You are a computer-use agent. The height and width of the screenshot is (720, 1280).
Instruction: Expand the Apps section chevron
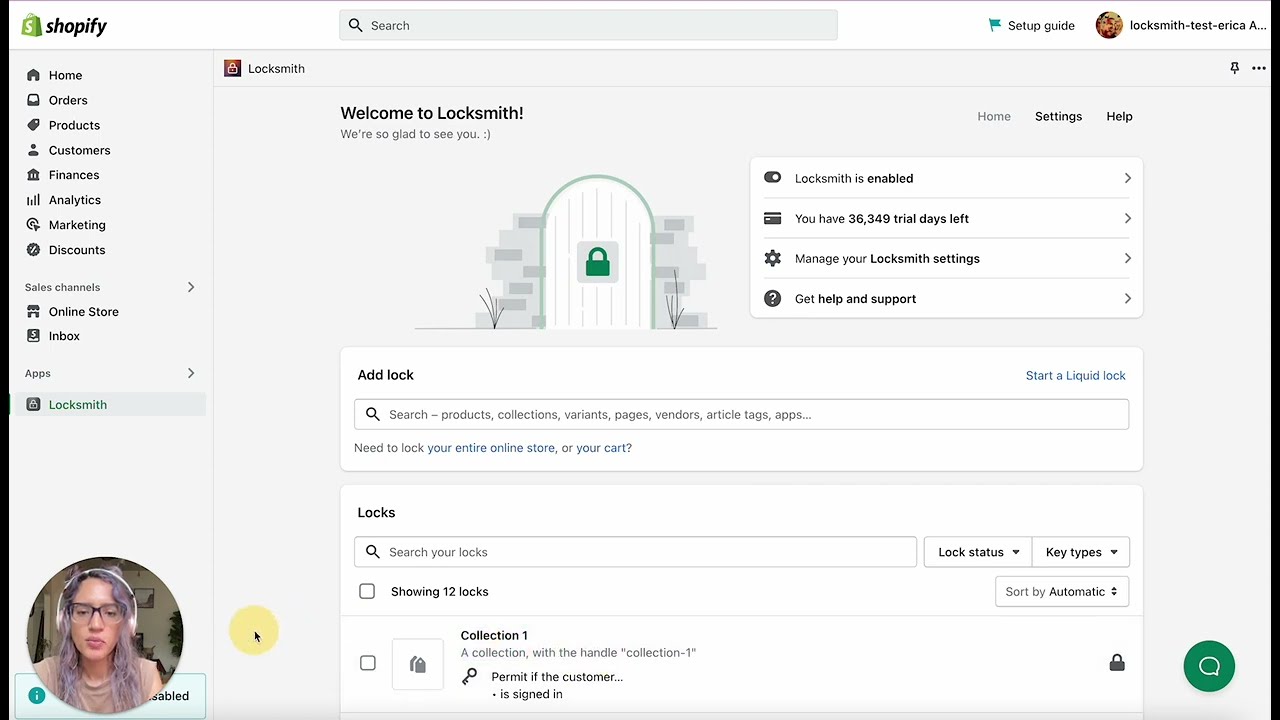(191, 373)
